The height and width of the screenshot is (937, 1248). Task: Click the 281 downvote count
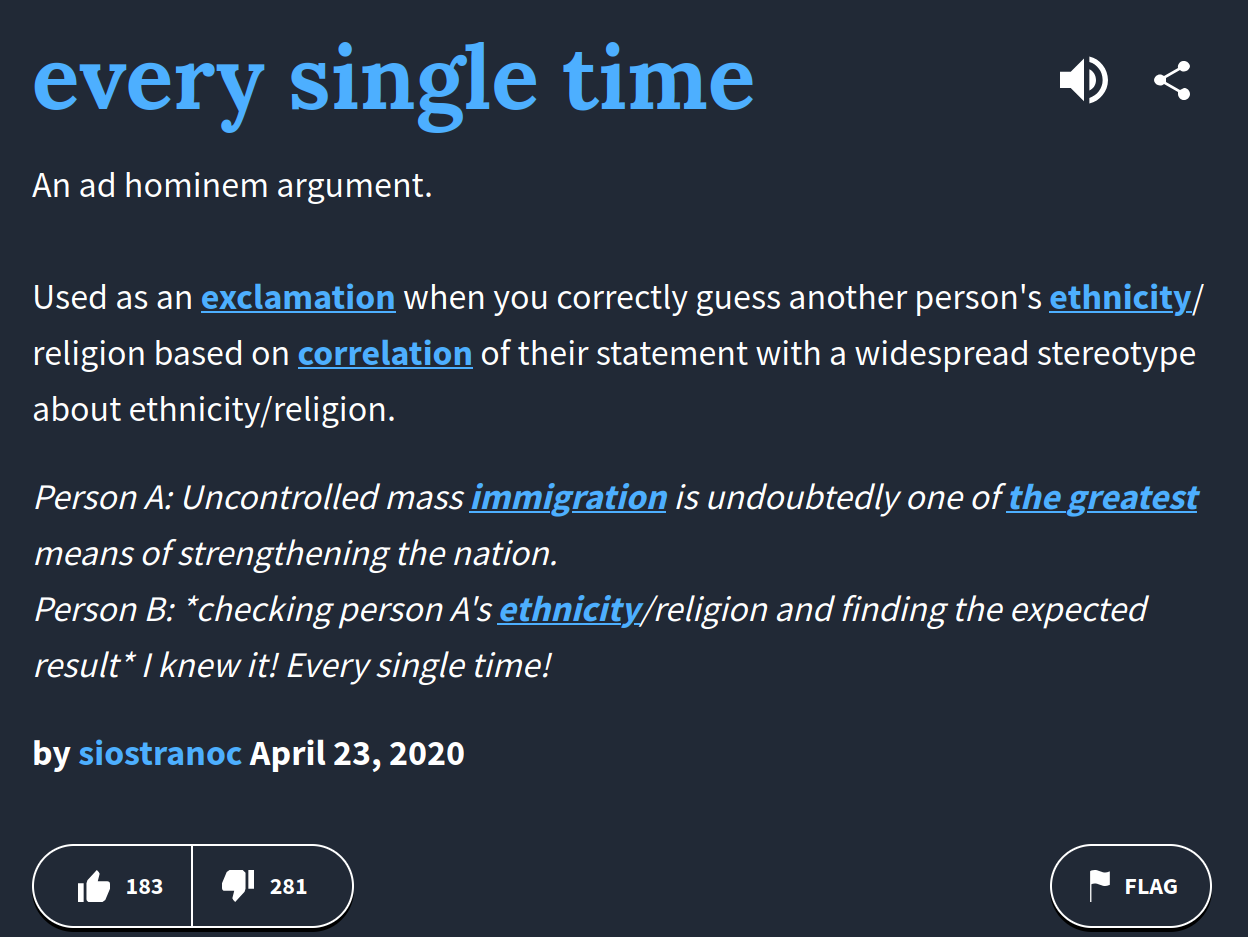point(288,886)
